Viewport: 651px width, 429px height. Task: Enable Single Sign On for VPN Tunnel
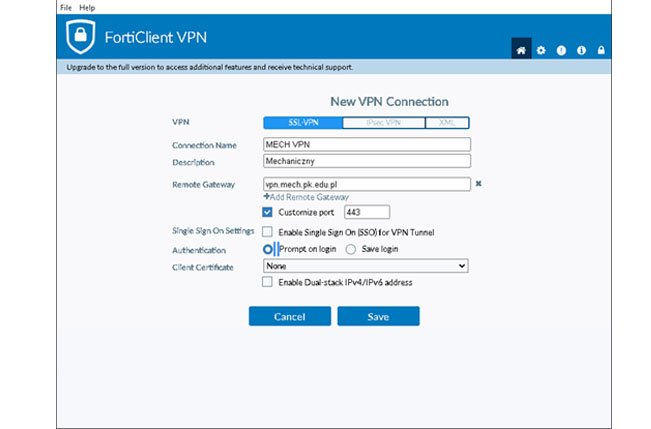click(x=267, y=232)
